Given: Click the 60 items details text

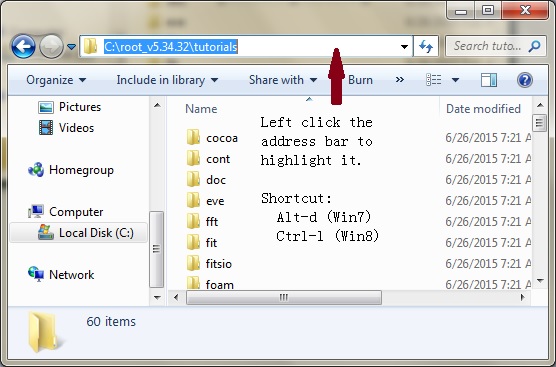Looking at the screenshot, I should [111, 321].
